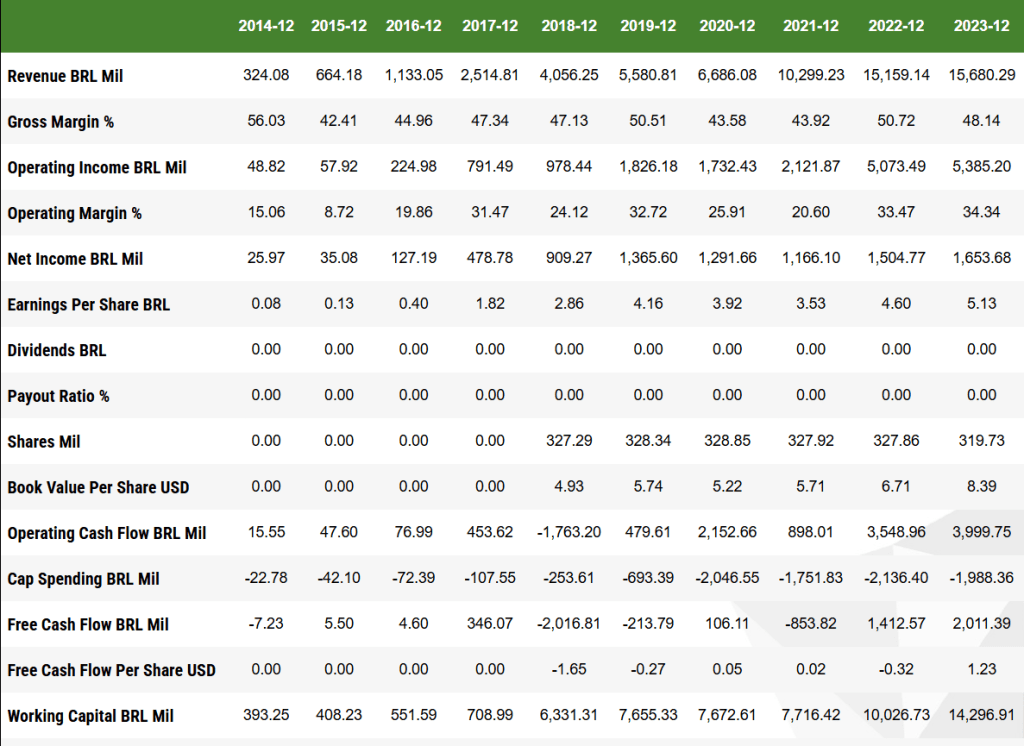Select the Payout Ratio % row label
The image size is (1024, 746).
click(x=58, y=396)
